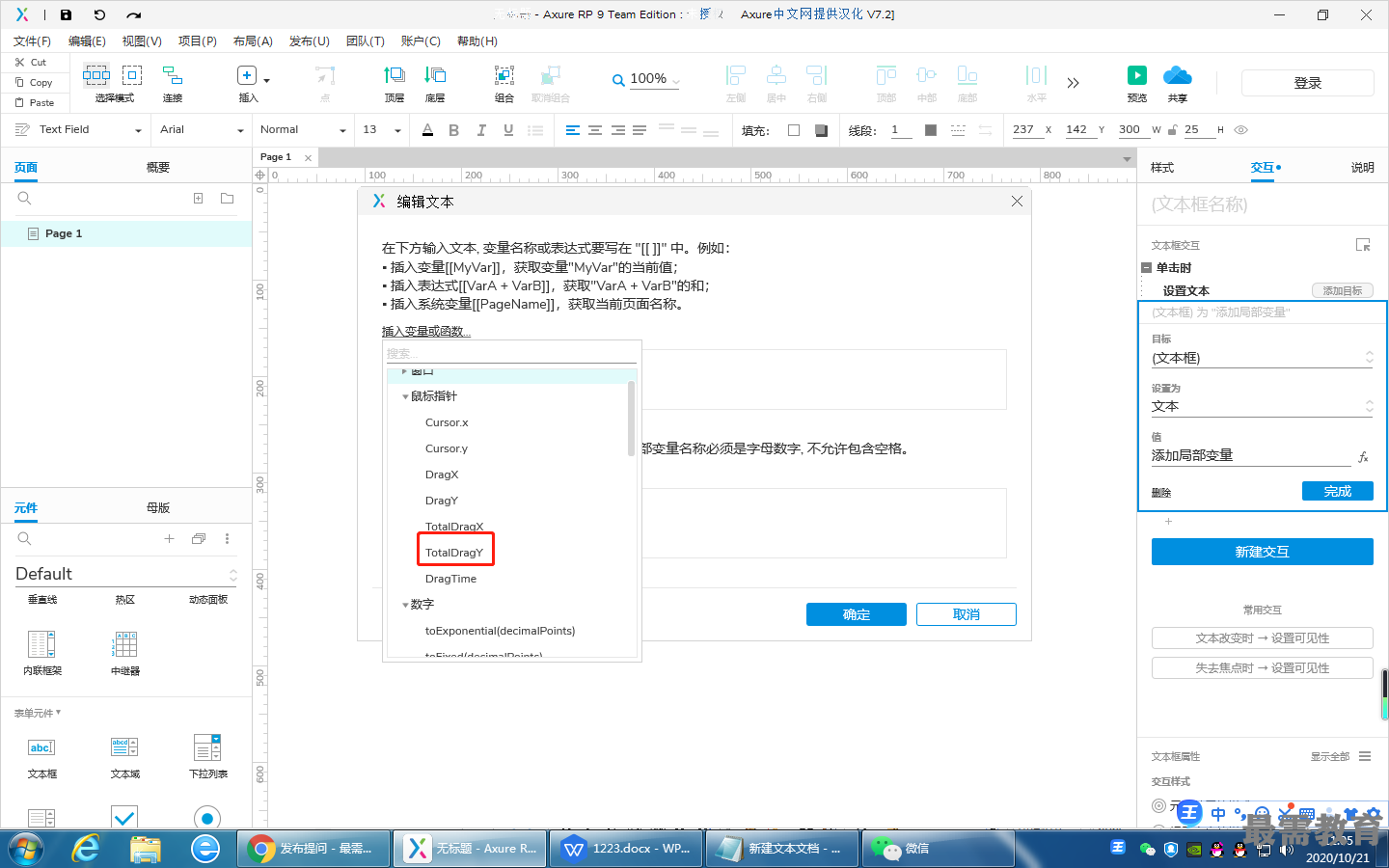Group widgets with 组合
The image size is (1389, 868).
pyautogui.click(x=504, y=83)
